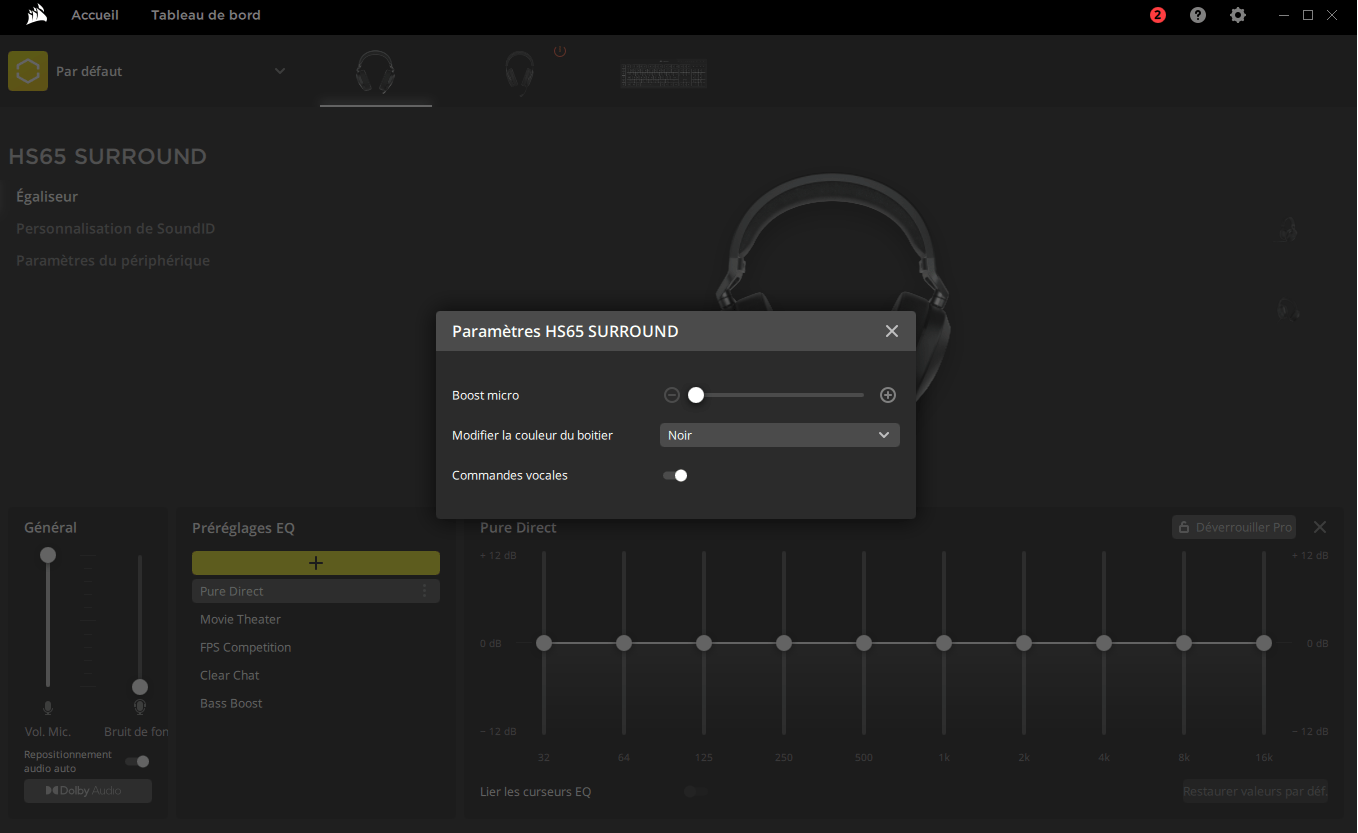Click the red notification badge icon

[1158, 15]
